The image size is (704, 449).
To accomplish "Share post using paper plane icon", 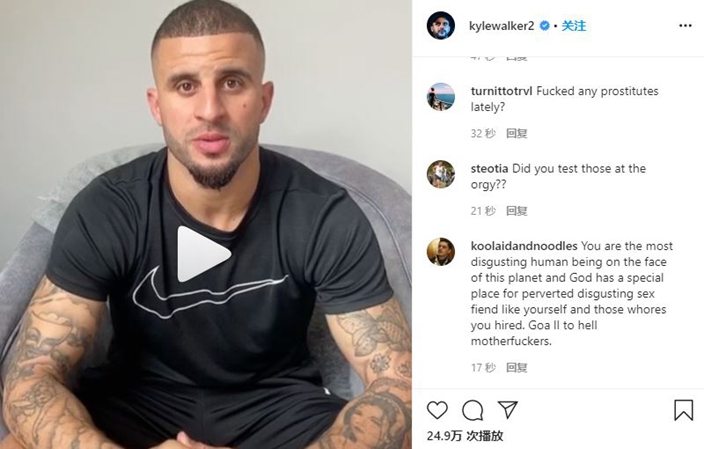I will tap(508, 410).
